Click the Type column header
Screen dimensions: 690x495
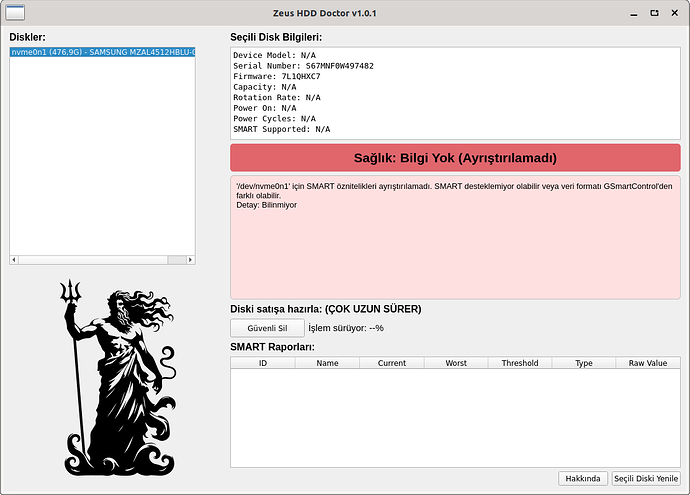pyautogui.click(x=584, y=363)
